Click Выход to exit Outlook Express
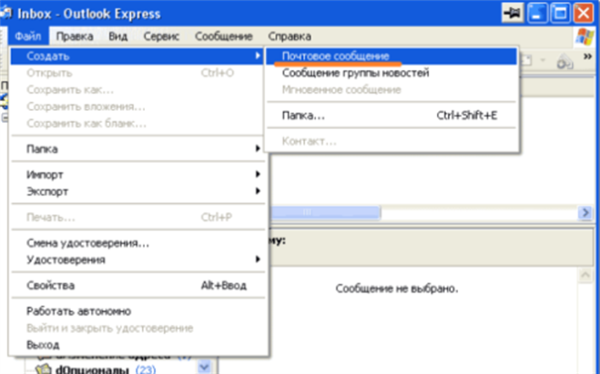 (137, 345)
